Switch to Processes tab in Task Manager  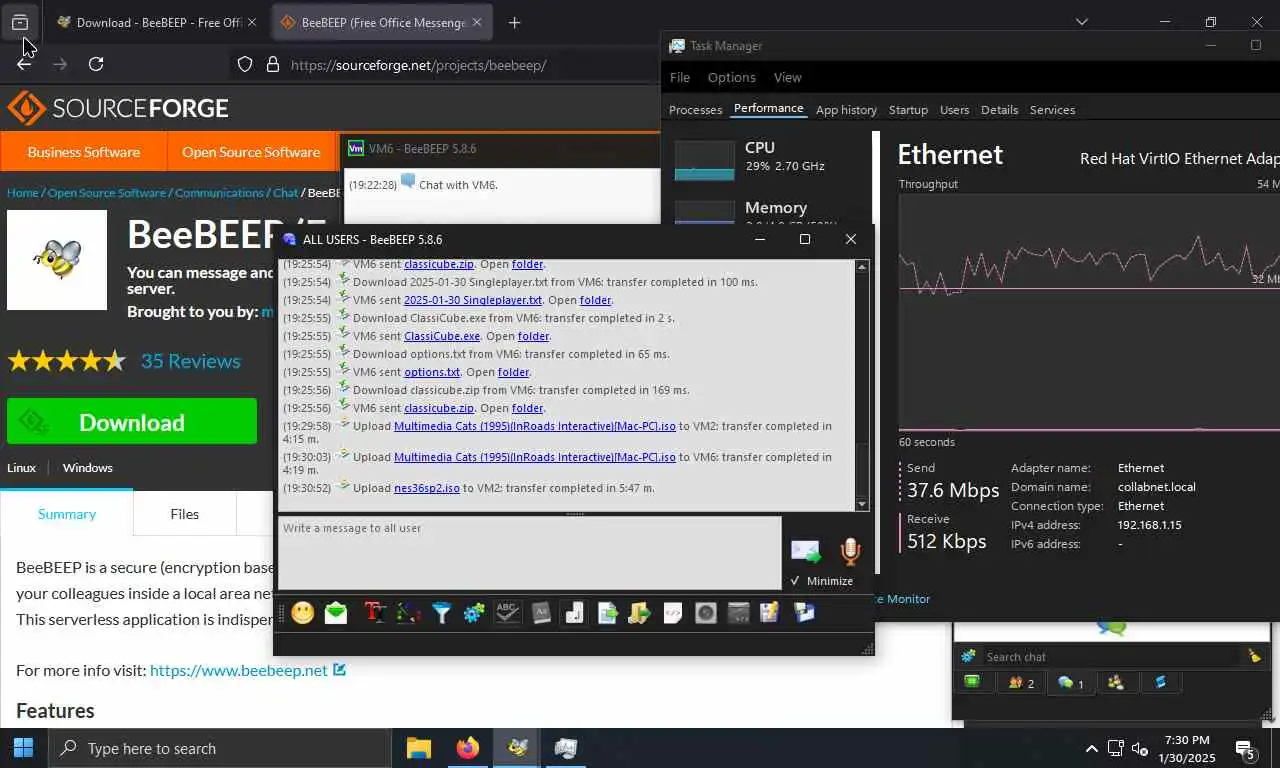coord(696,110)
